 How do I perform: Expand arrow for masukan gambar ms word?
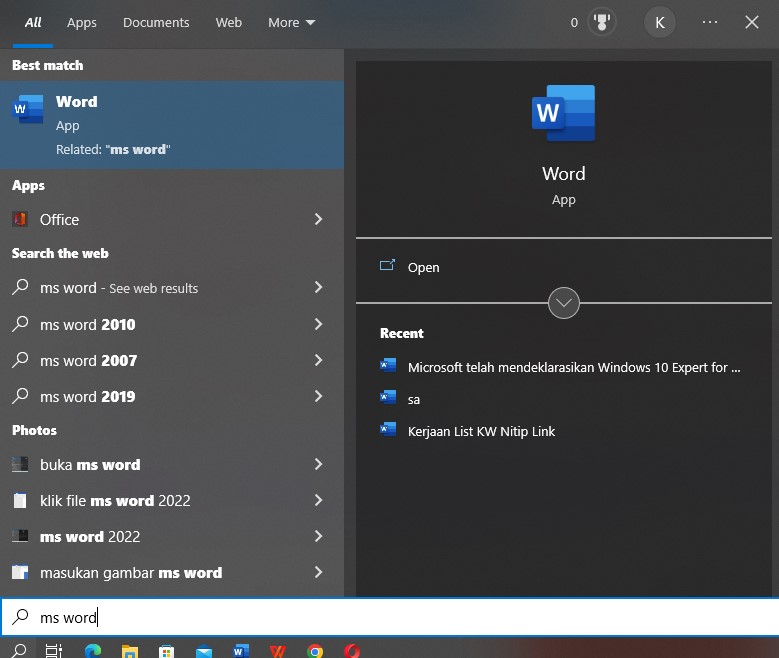(318, 572)
